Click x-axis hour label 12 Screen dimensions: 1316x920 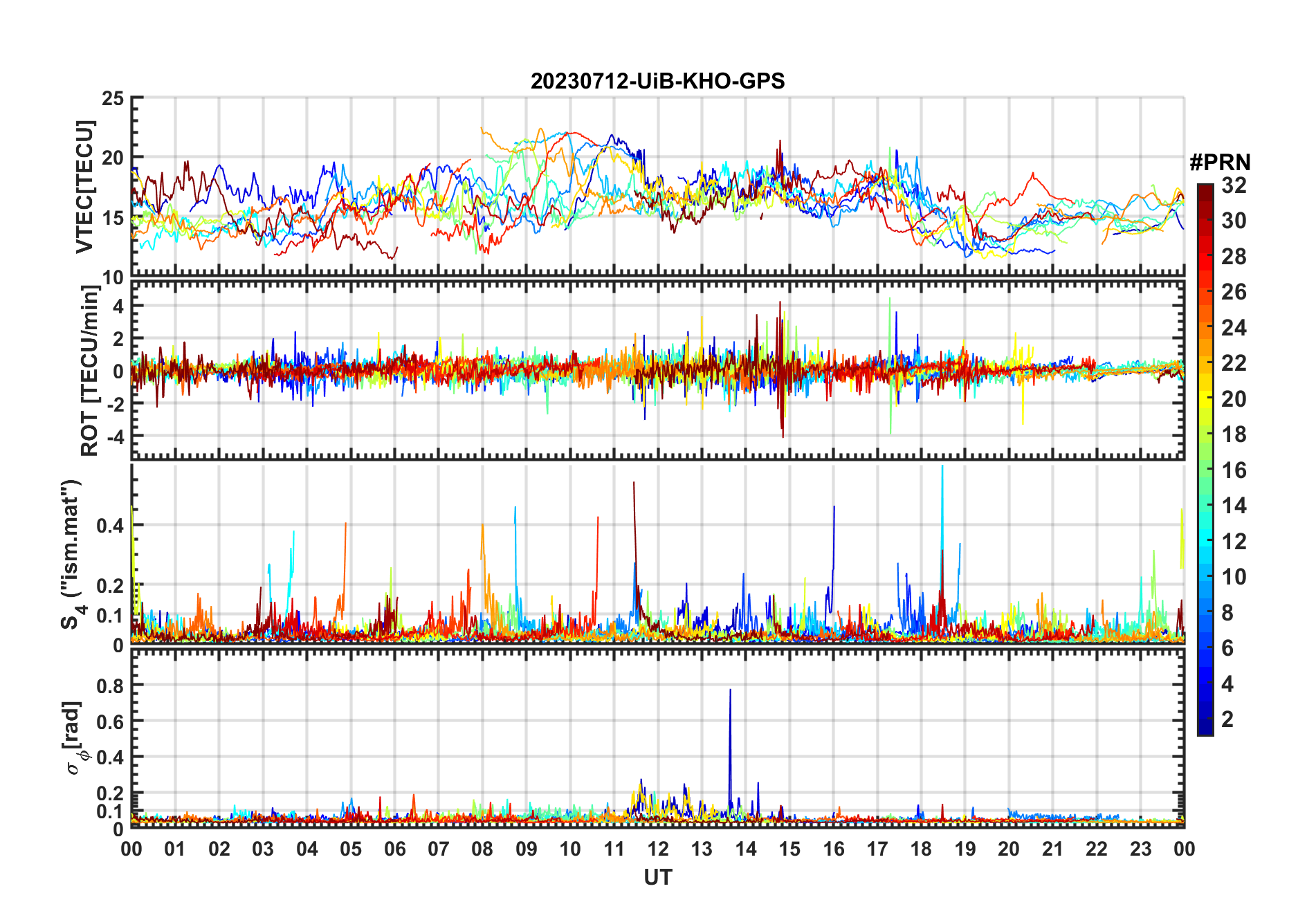658,849
